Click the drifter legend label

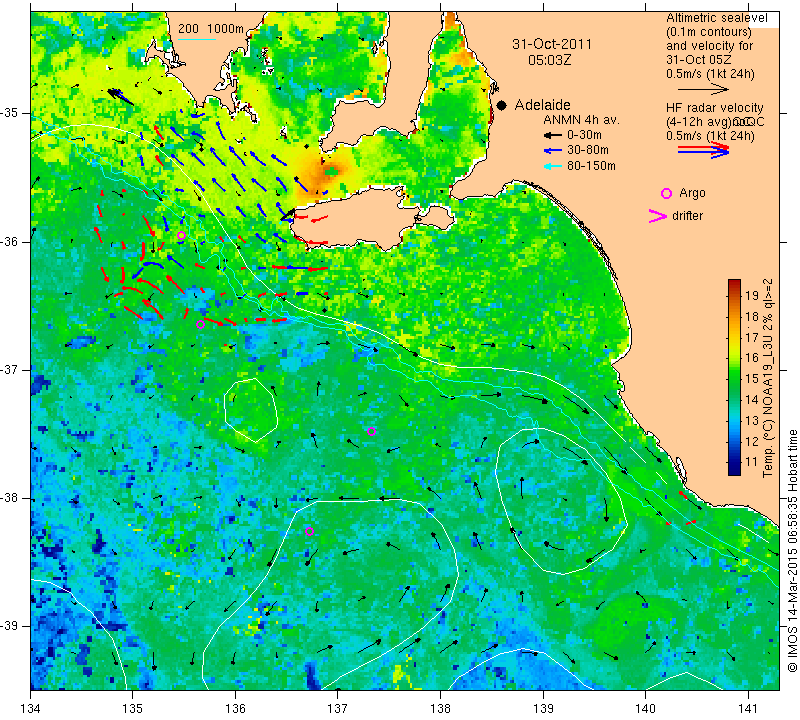click(687, 216)
